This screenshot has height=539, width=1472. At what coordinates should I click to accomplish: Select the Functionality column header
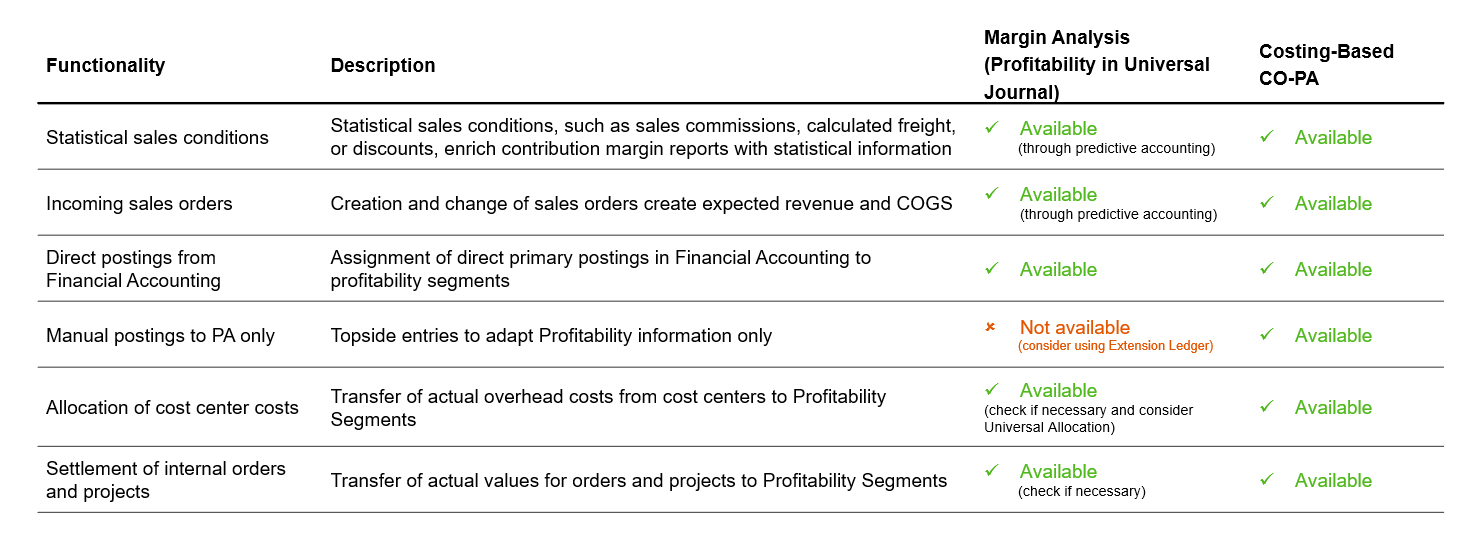(x=105, y=65)
